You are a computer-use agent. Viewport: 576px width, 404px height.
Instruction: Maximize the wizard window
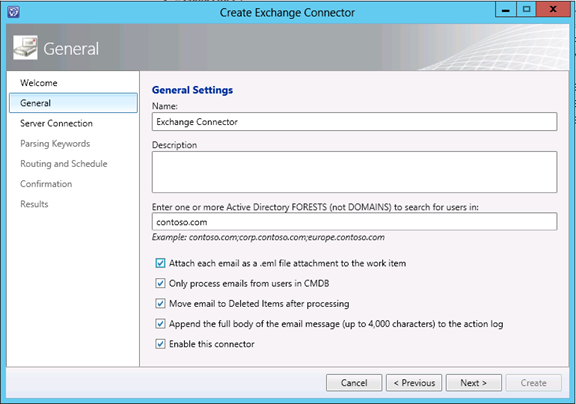(526, 10)
